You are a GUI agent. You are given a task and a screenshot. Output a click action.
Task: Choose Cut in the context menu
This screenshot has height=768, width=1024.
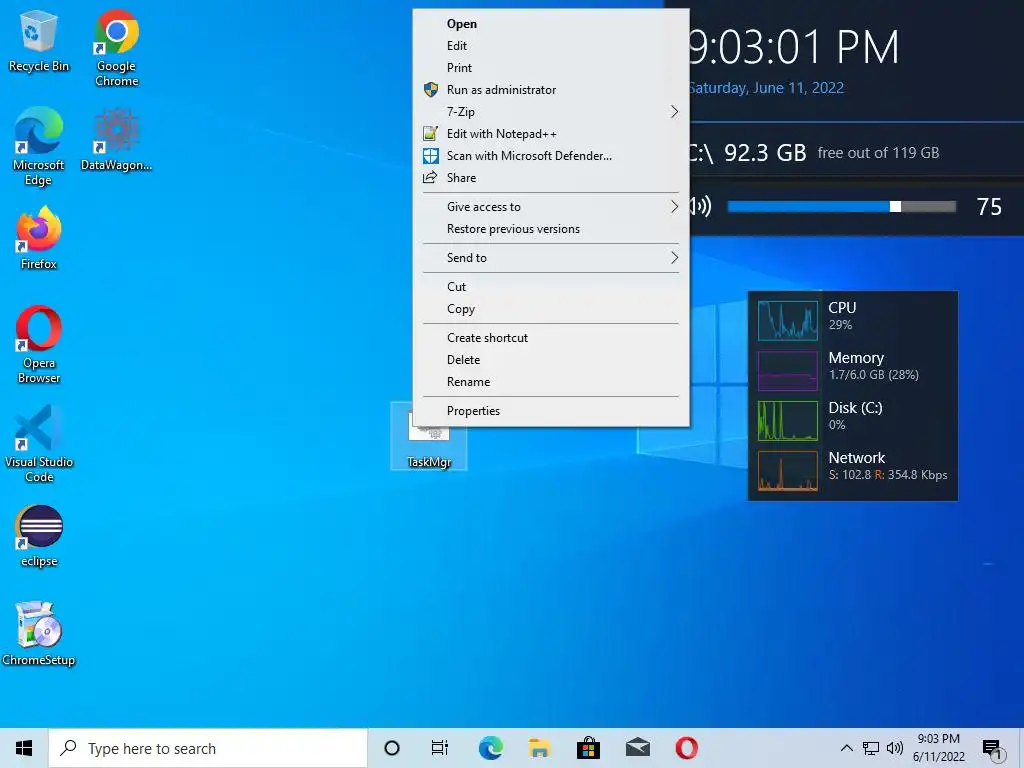click(551, 287)
